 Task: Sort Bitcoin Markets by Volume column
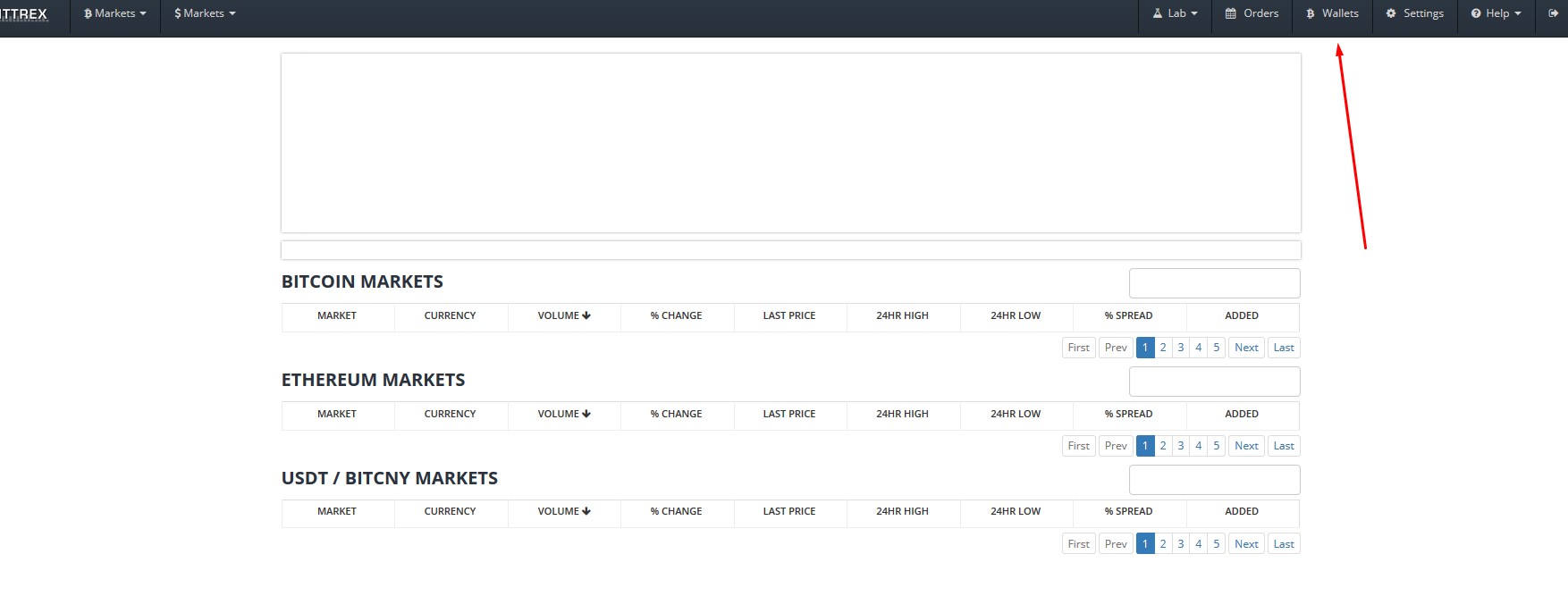[564, 315]
